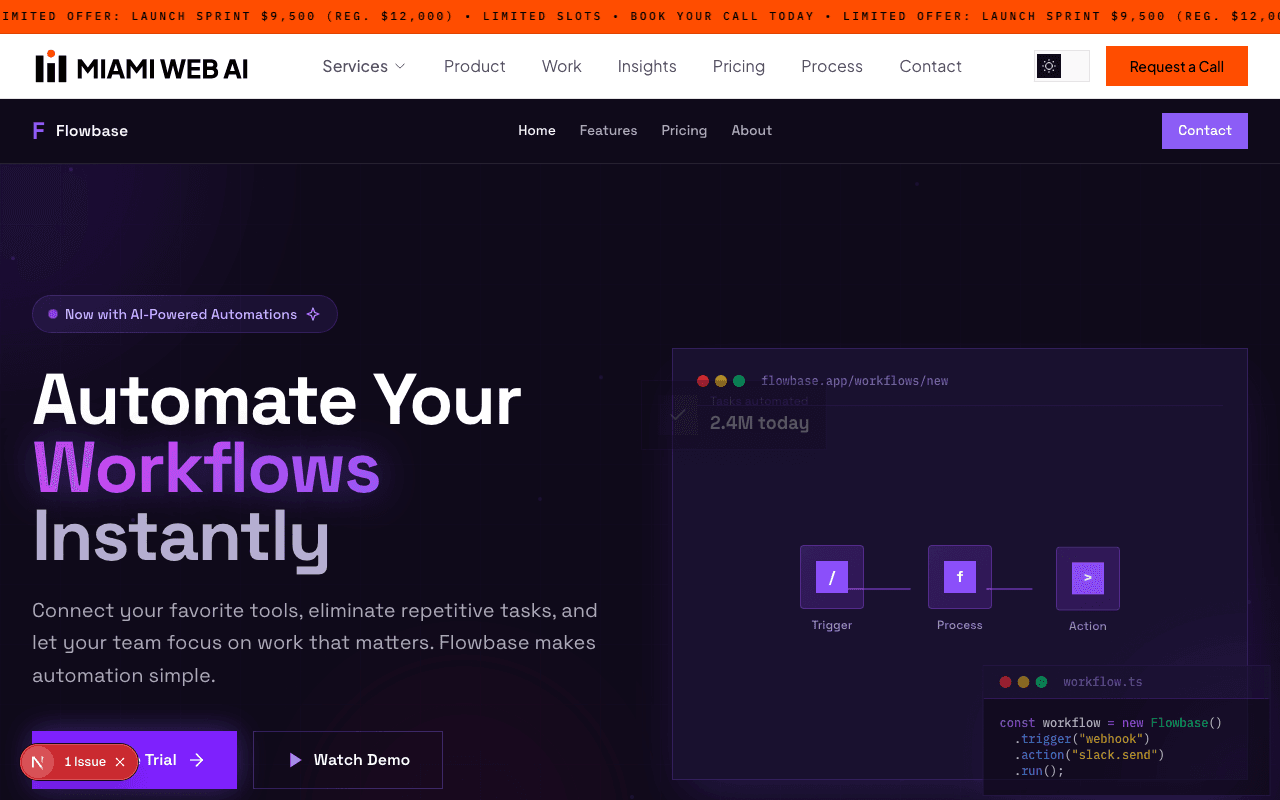The width and height of the screenshot is (1280, 800).
Task: Toggle the light/dark theme switch
Action: point(1061,66)
